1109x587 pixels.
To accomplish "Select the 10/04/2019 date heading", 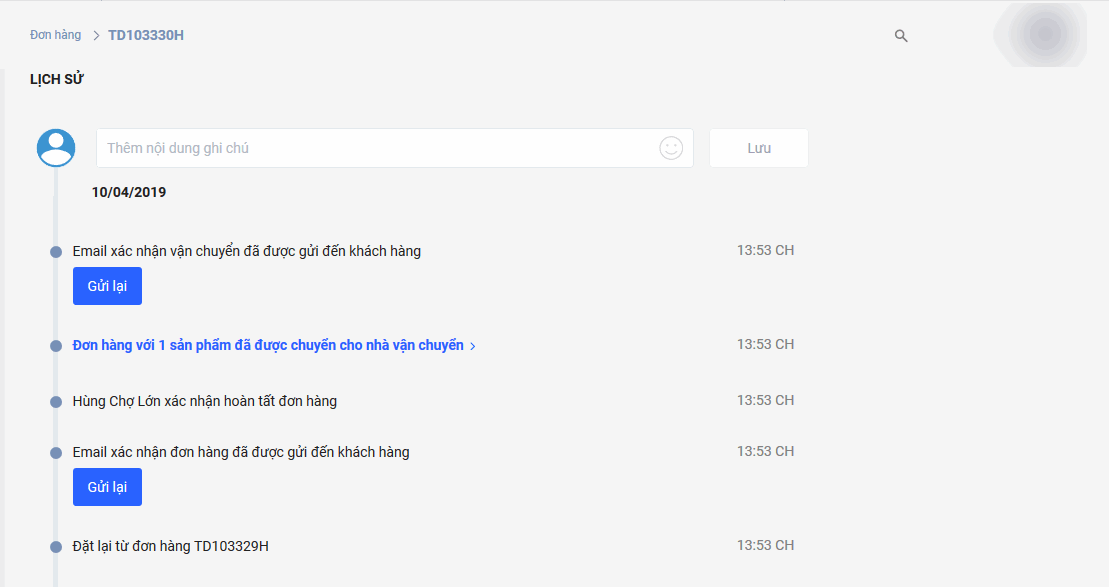I will pyautogui.click(x=129, y=192).
